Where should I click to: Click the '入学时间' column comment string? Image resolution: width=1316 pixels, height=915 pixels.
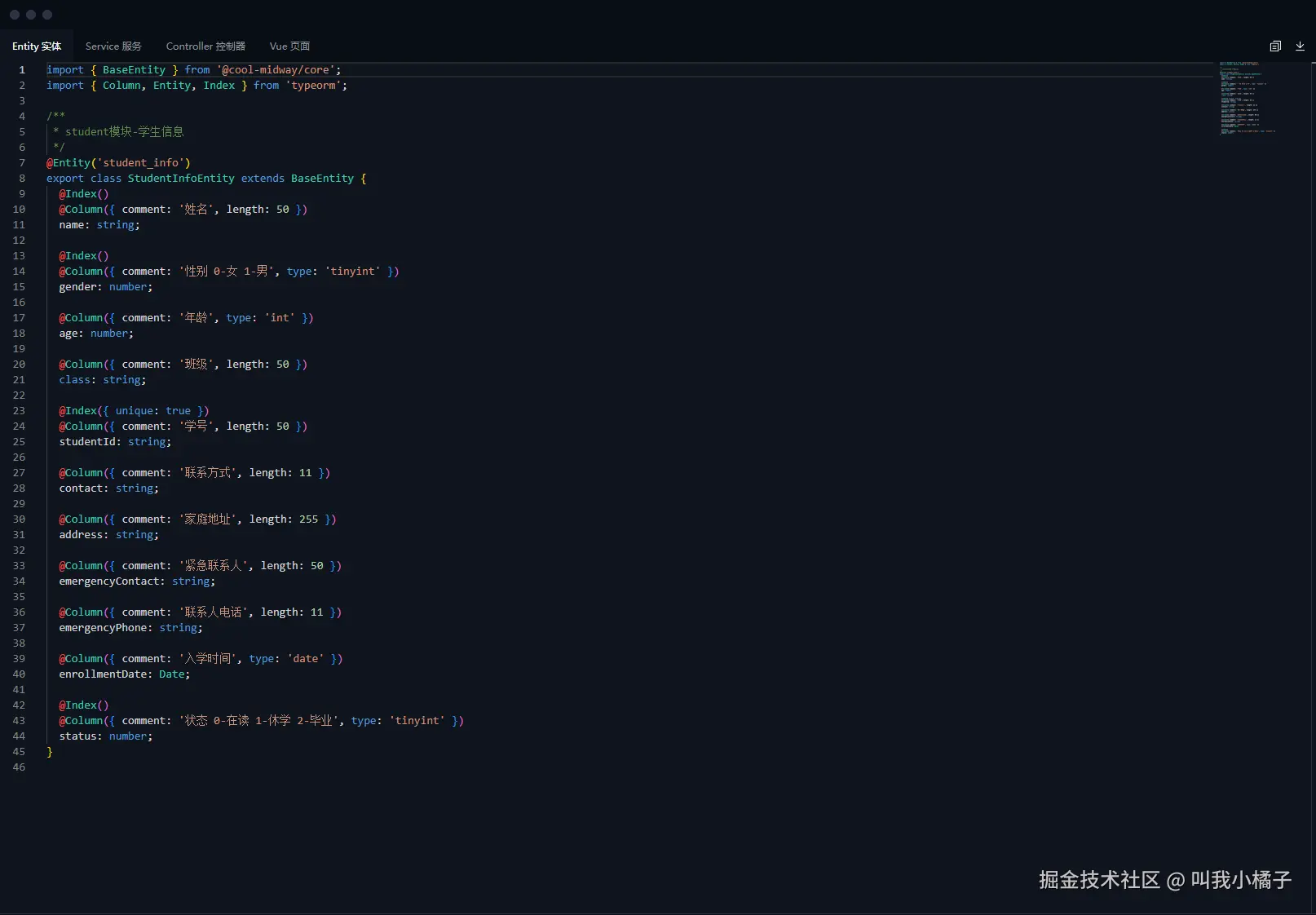pyautogui.click(x=207, y=659)
